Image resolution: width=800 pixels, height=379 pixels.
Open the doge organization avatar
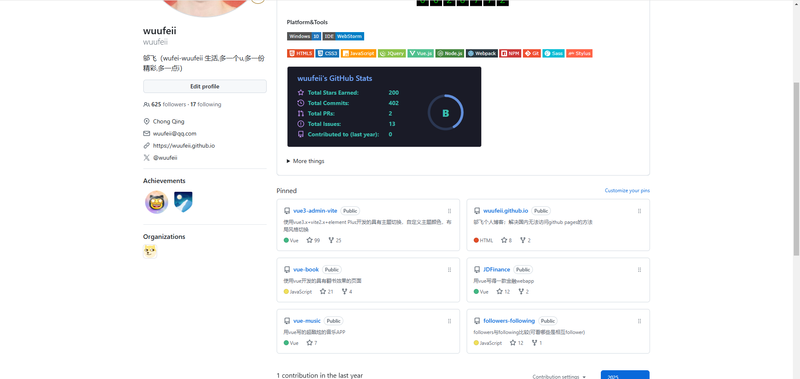pos(150,251)
